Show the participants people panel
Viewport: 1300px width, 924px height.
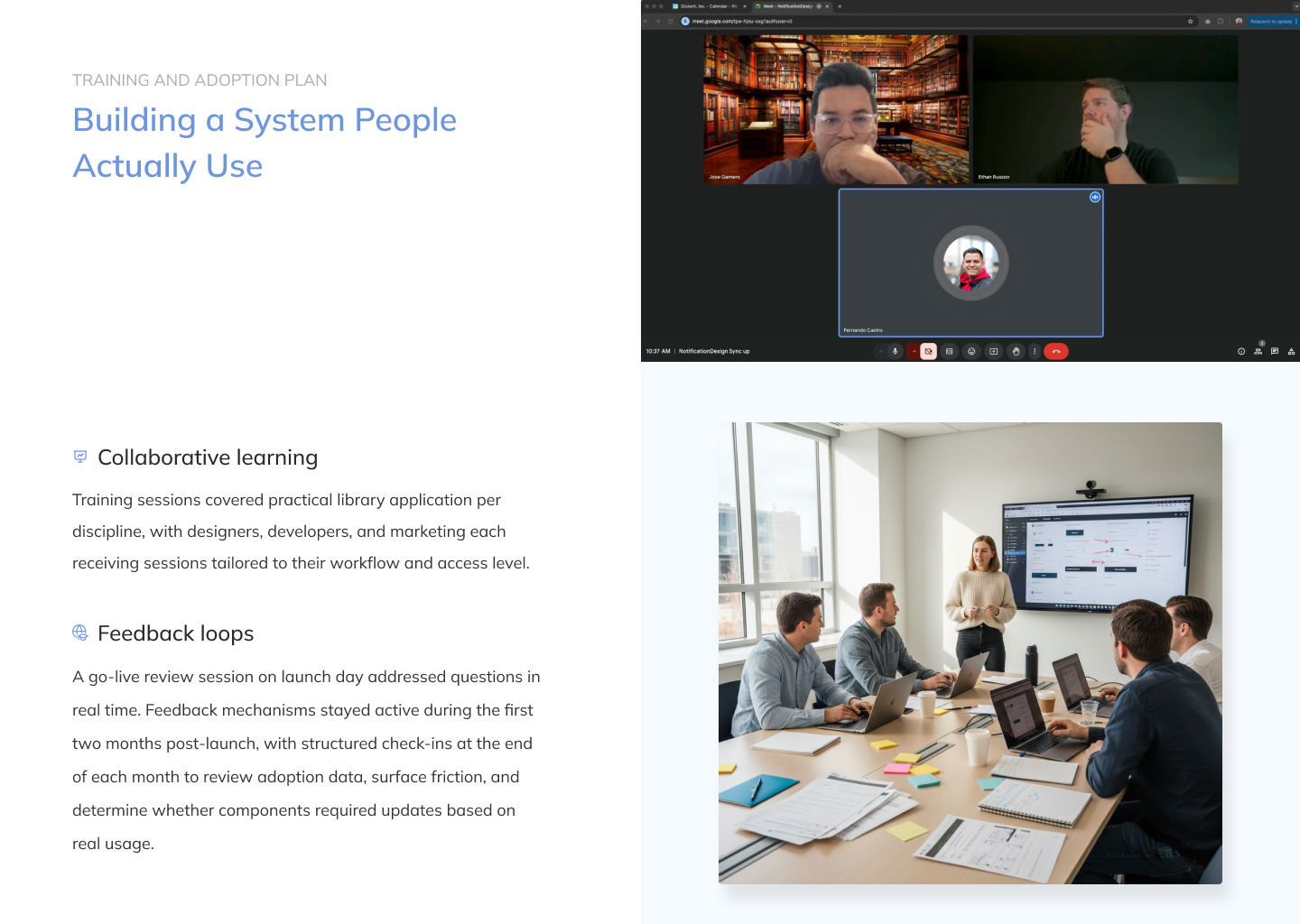1258,352
